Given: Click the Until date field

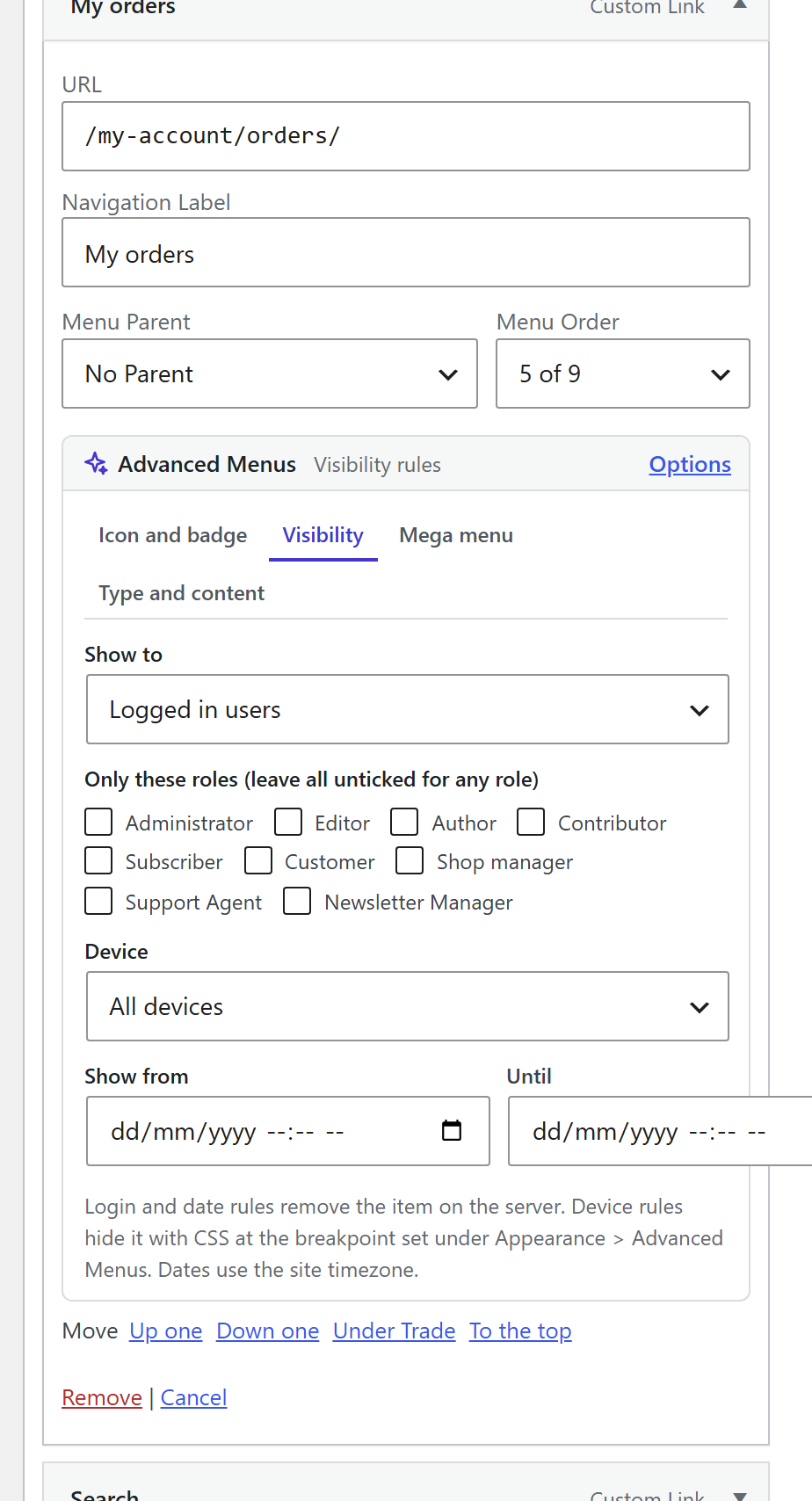Looking at the screenshot, I should (660, 1131).
